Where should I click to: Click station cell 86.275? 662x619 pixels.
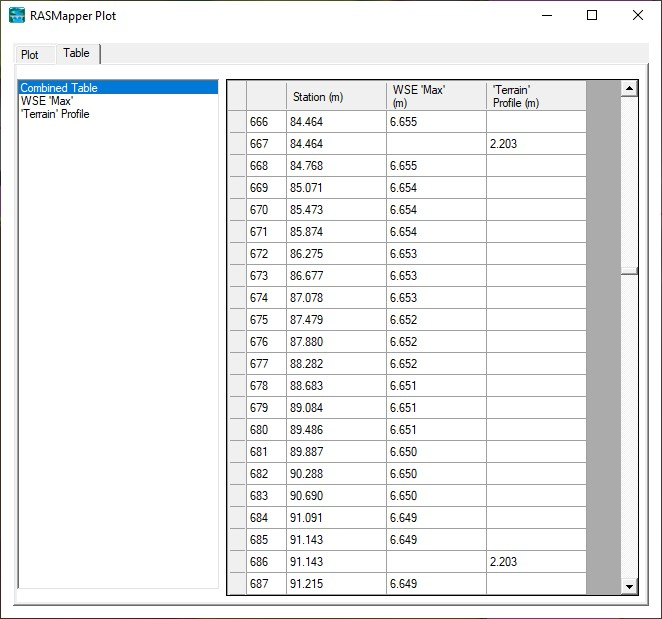click(x=336, y=253)
